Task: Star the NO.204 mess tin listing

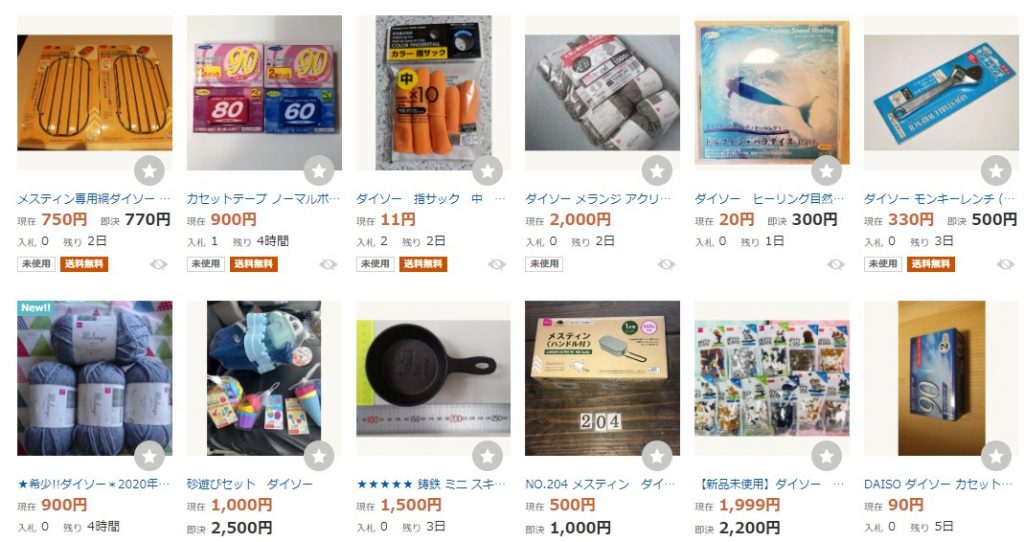Action: 657,456
